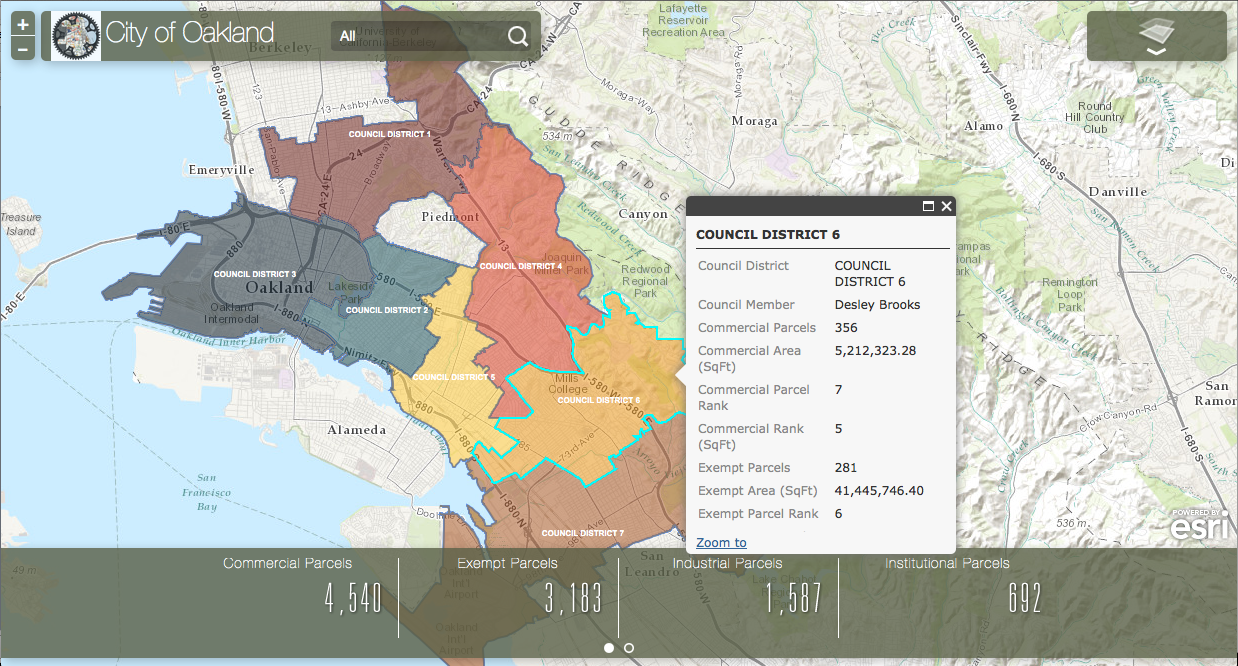The width and height of the screenshot is (1238, 666).
Task: Zoom out with the minus button
Action: point(23,49)
